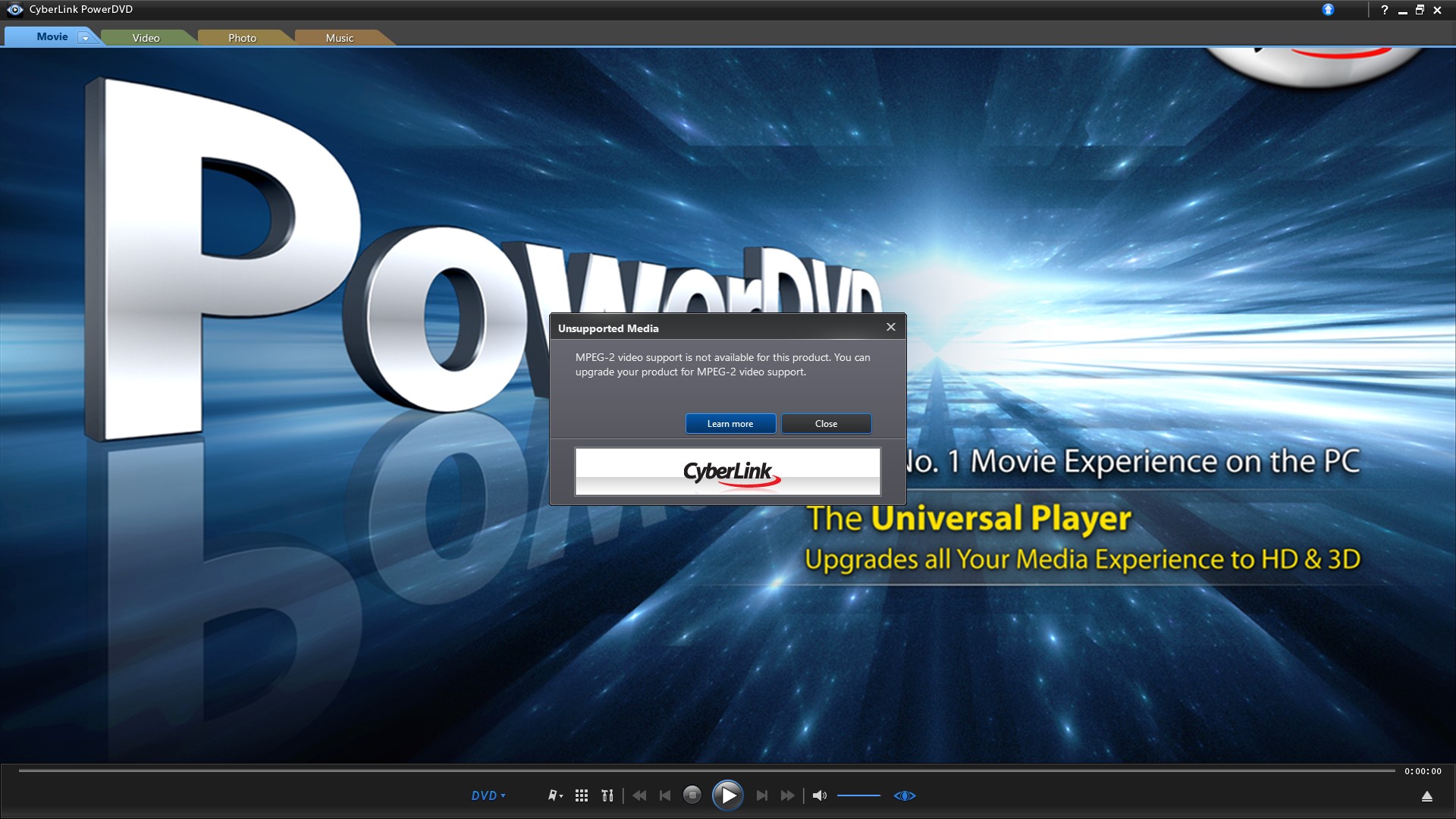Switch to the Video tab
The height and width of the screenshot is (819, 1456).
(x=146, y=38)
